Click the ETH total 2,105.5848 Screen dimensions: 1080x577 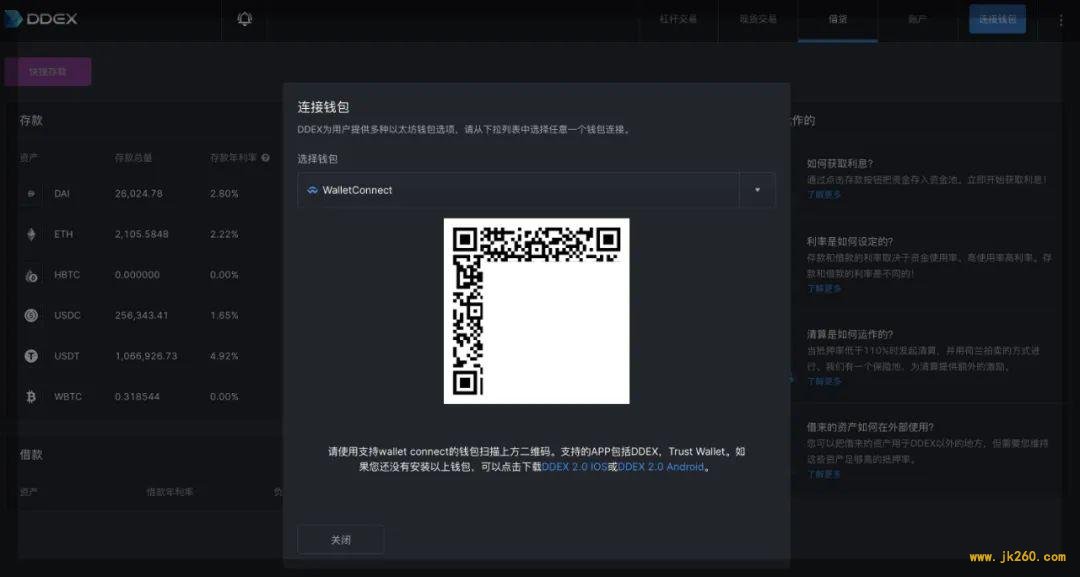coord(141,235)
